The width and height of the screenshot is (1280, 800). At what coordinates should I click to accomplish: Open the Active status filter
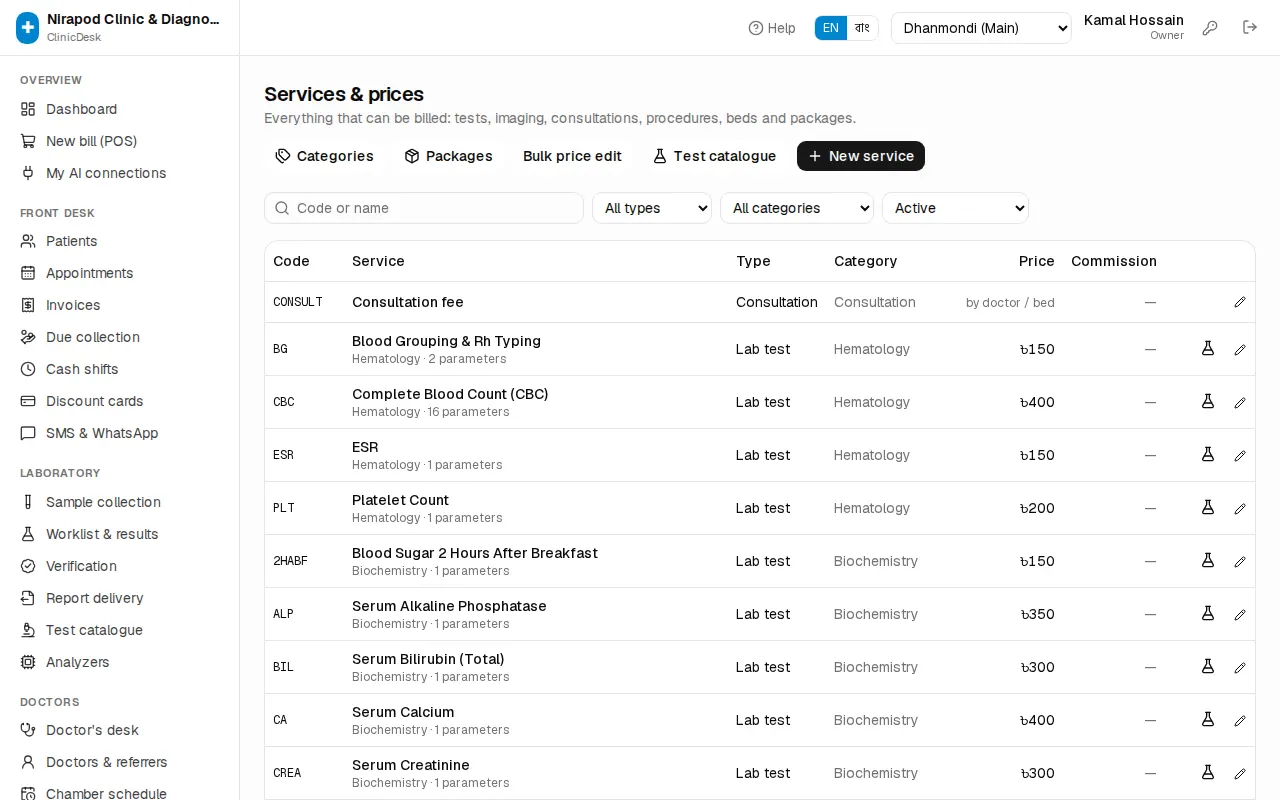(x=955, y=208)
